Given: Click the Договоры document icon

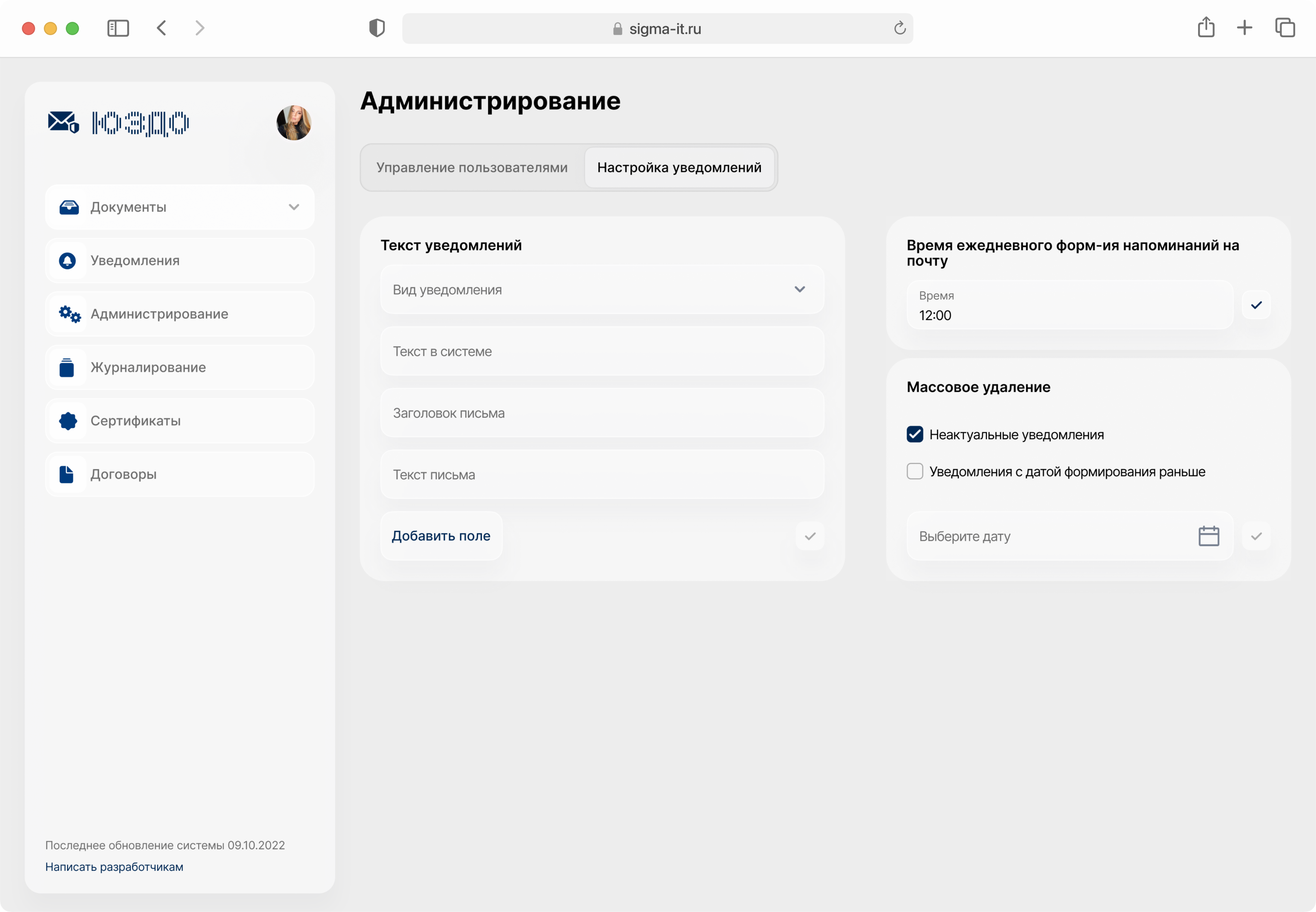Looking at the screenshot, I should click(x=67, y=474).
